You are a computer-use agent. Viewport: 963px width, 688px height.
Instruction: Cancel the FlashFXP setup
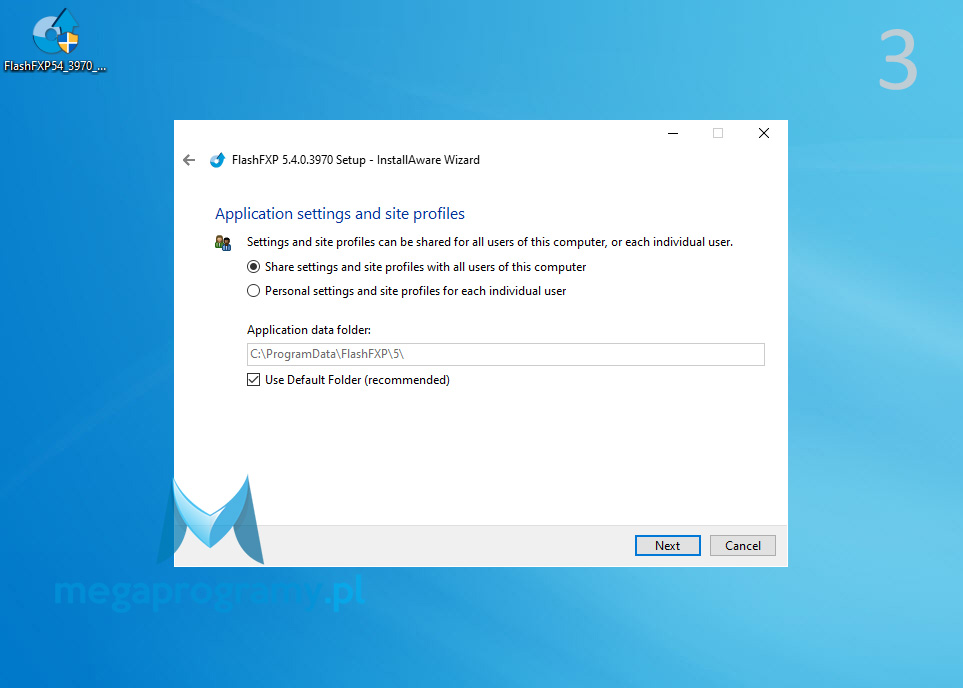point(743,545)
